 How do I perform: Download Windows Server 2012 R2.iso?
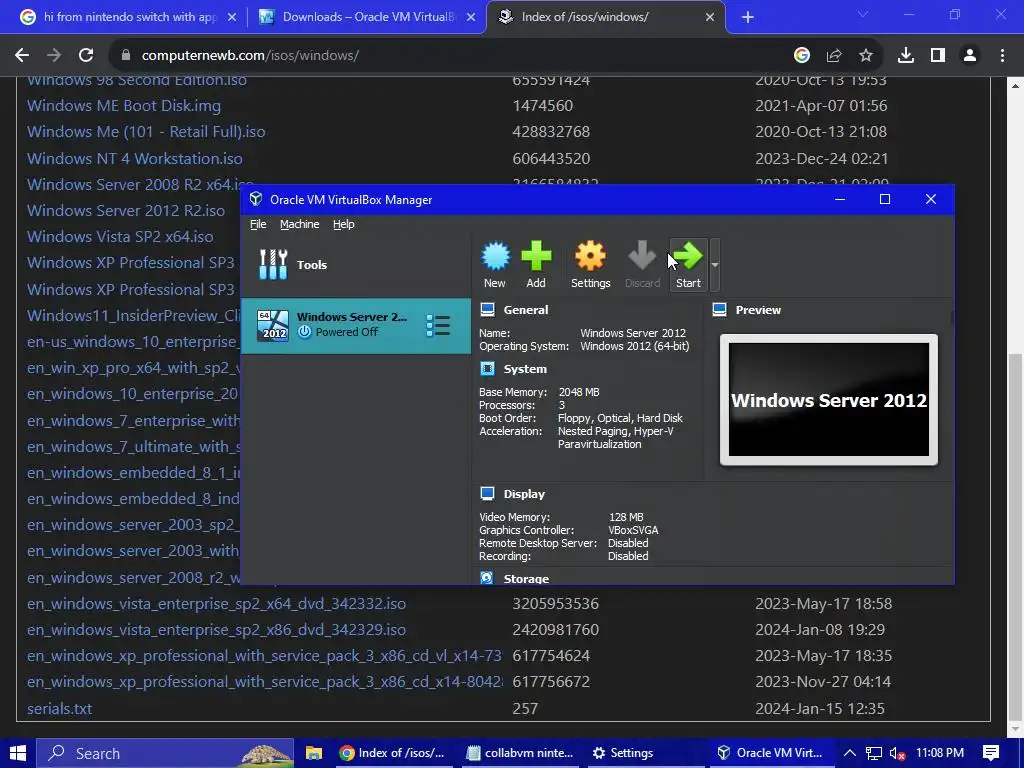click(x=126, y=211)
